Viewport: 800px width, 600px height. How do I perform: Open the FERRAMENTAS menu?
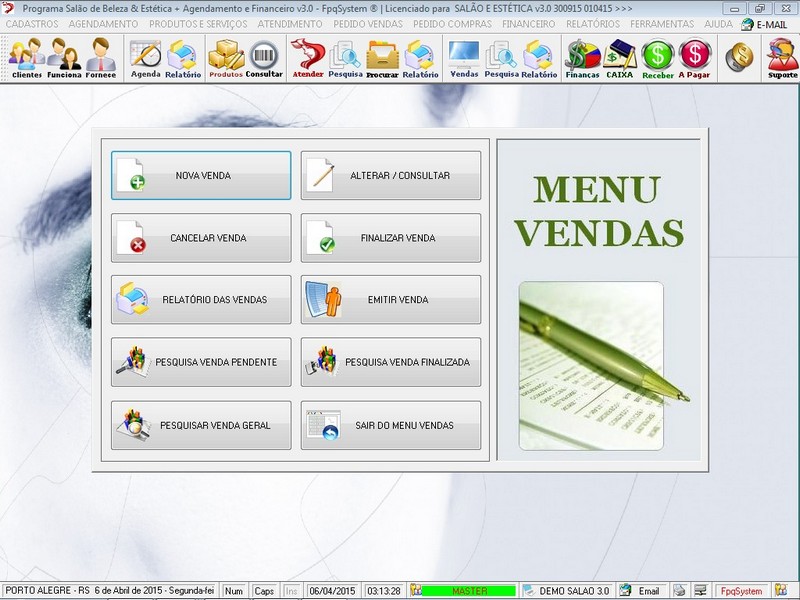coord(662,24)
